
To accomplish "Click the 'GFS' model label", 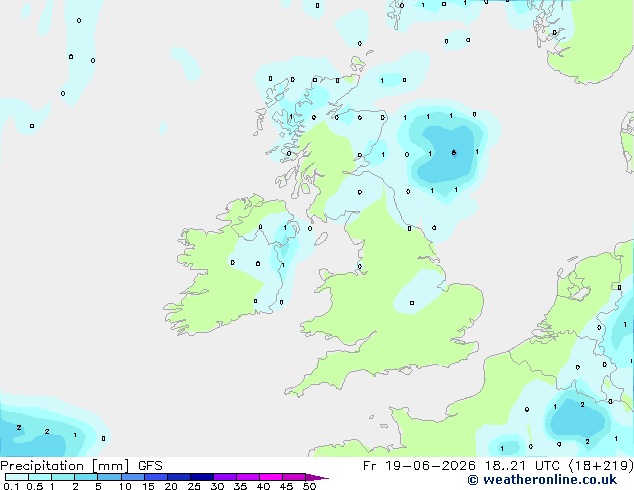I will pyautogui.click(x=150, y=466).
